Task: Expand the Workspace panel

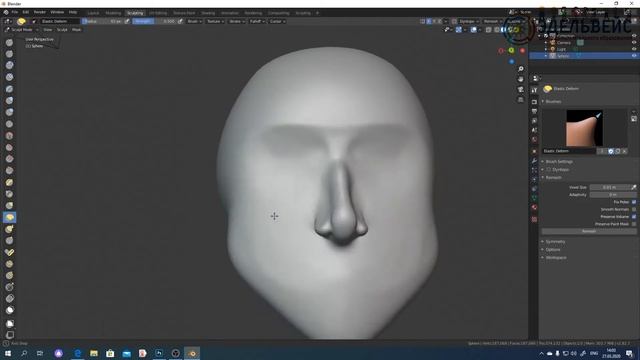Action: (x=556, y=258)
